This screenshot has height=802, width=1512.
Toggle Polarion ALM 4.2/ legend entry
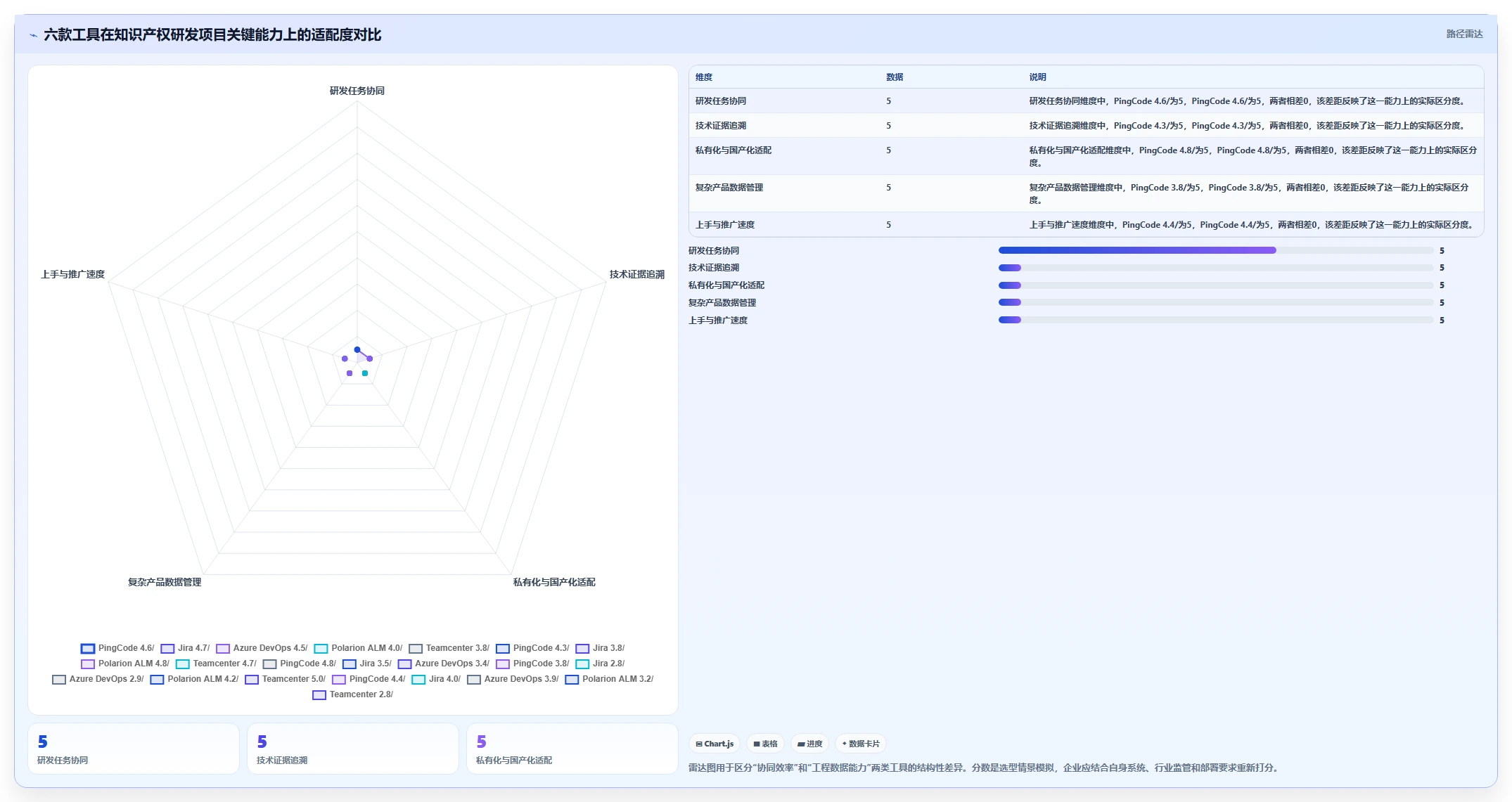[194, 679]
